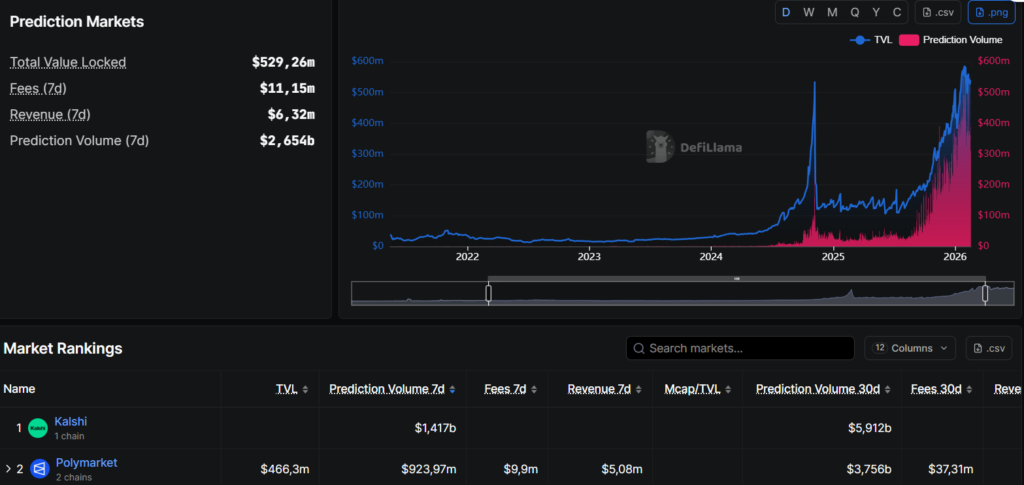Screen dimensions: 1024x485
Task: Click the $11,15m fees value
Action: 287,89
